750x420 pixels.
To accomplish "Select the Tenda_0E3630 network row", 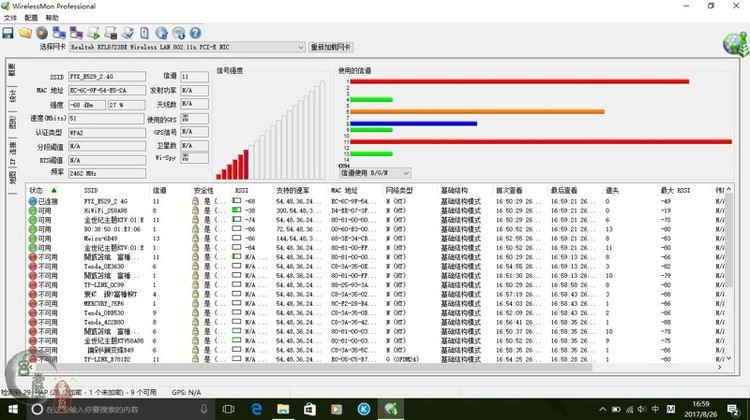I will point(377,266).
